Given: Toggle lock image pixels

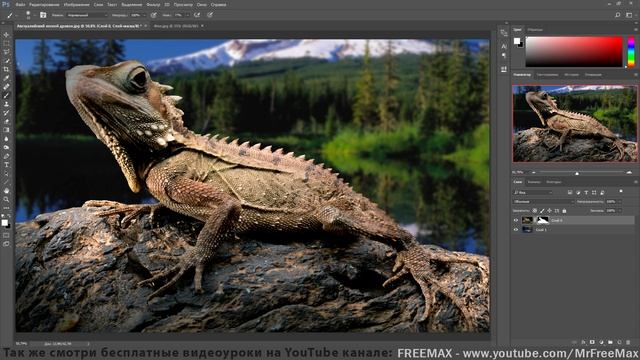Looking at the screenshot, I should point(542,211).
